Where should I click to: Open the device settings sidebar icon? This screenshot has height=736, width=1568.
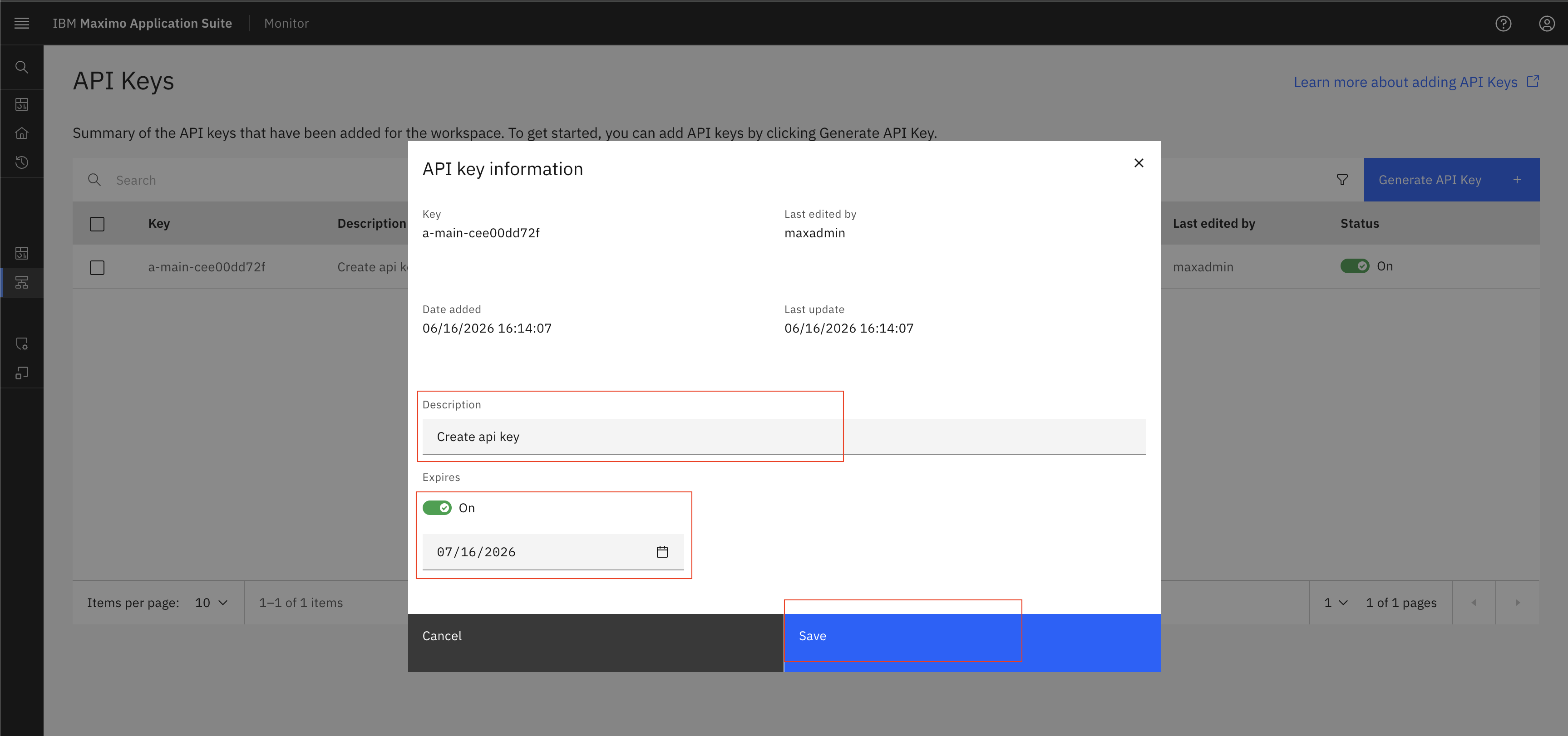click(x=22, y=343)
